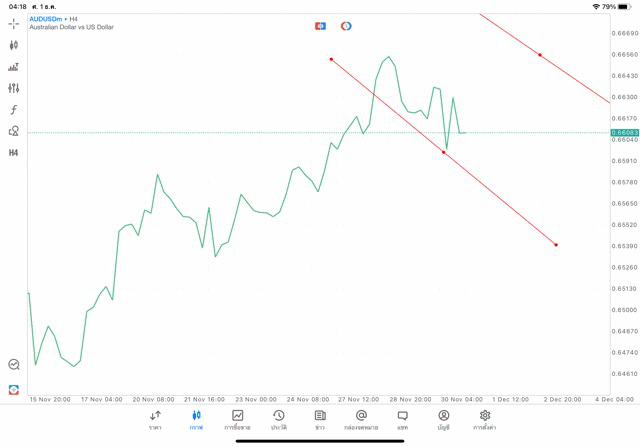Open the การตั้งค่า settings tab
This screenshot has width=640, height=447.
point(485,420)
